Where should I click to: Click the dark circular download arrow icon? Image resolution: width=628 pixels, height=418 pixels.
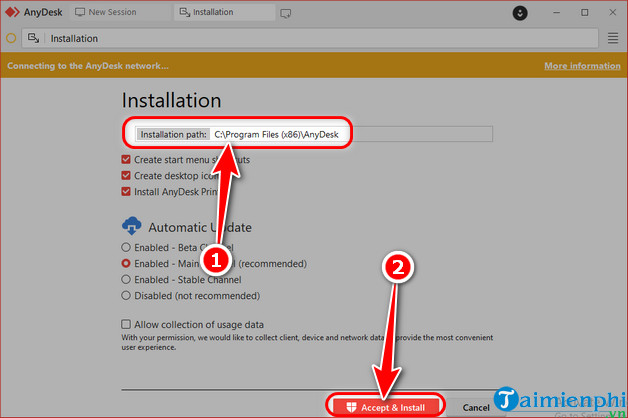[x=521, y=13]
